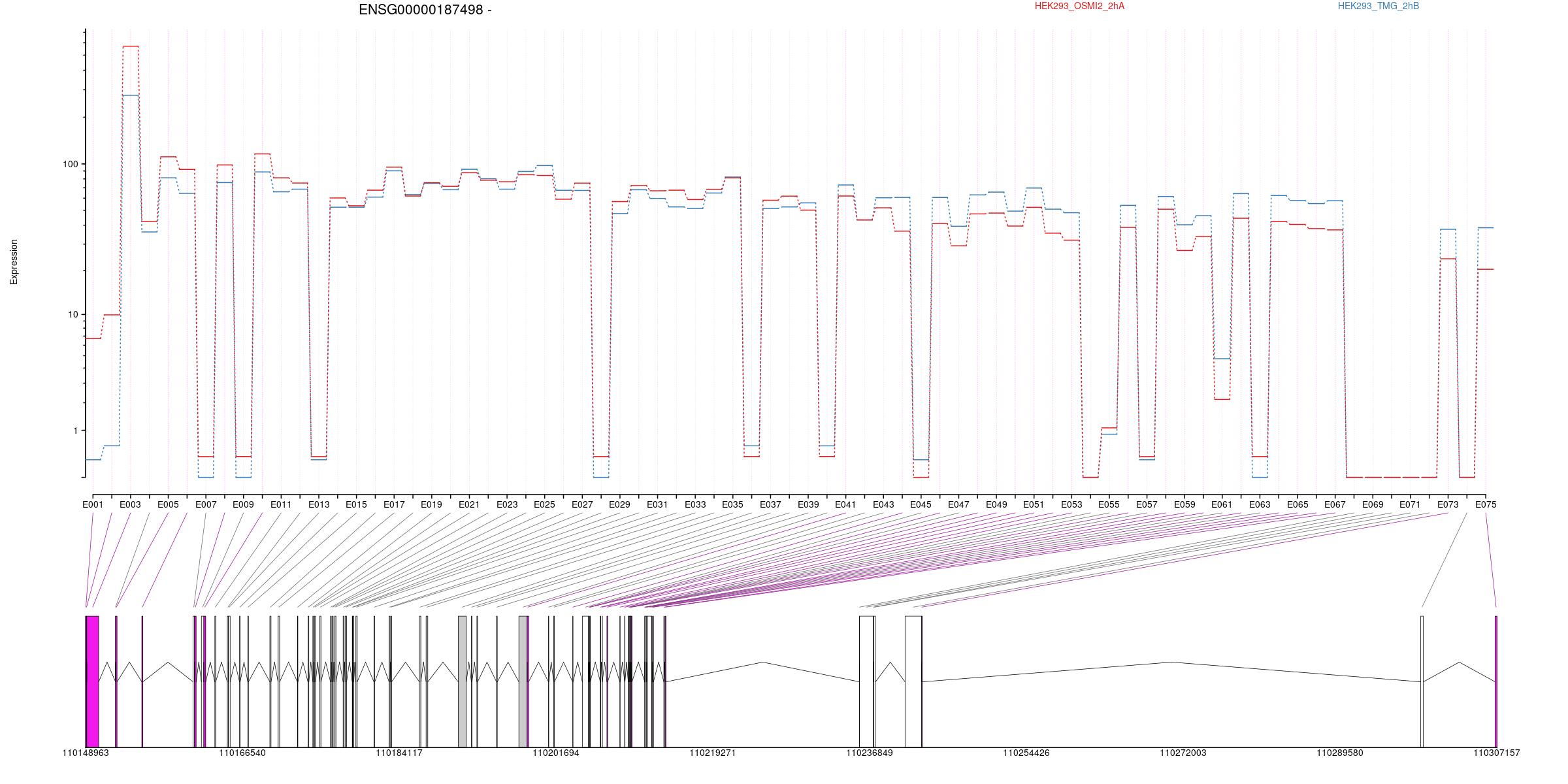Click exon label E045
This screenshot has width=1568, height=784.
tap(921, 504)
